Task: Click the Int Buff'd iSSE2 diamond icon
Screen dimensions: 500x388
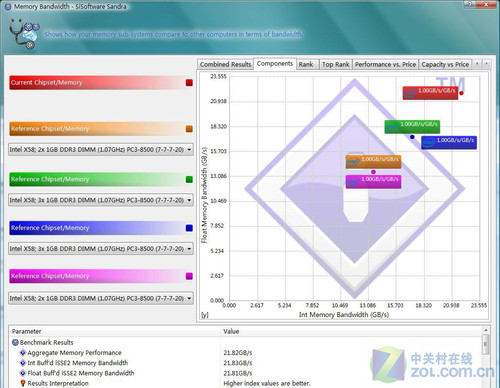Action: pos(23,363)
